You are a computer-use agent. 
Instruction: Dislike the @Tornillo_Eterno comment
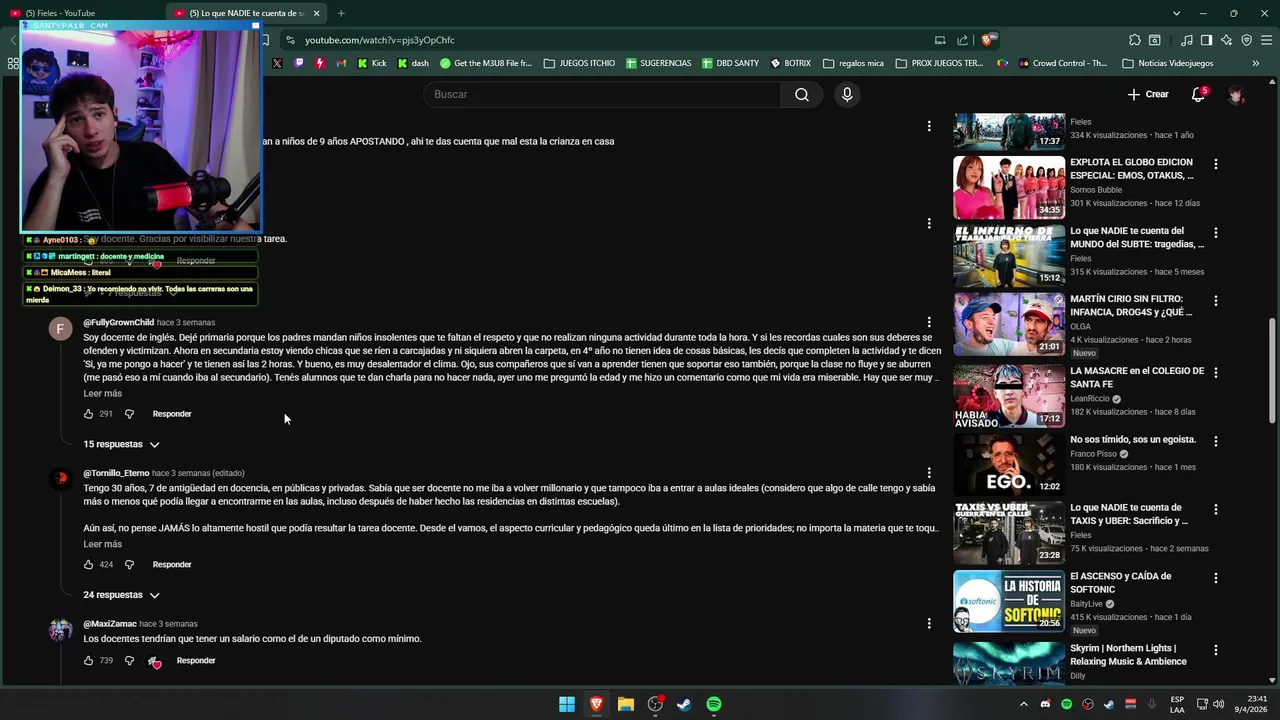(129, 565)
